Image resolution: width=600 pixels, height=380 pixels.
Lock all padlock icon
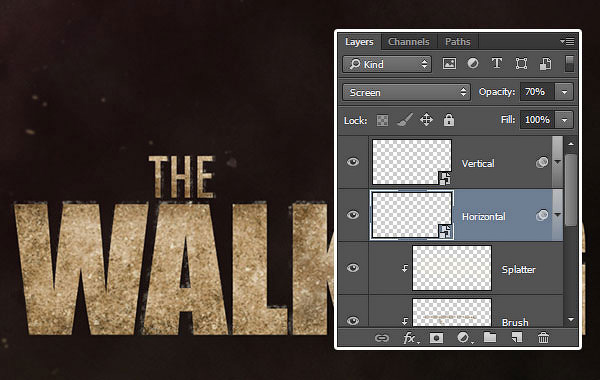click(449, 120)
